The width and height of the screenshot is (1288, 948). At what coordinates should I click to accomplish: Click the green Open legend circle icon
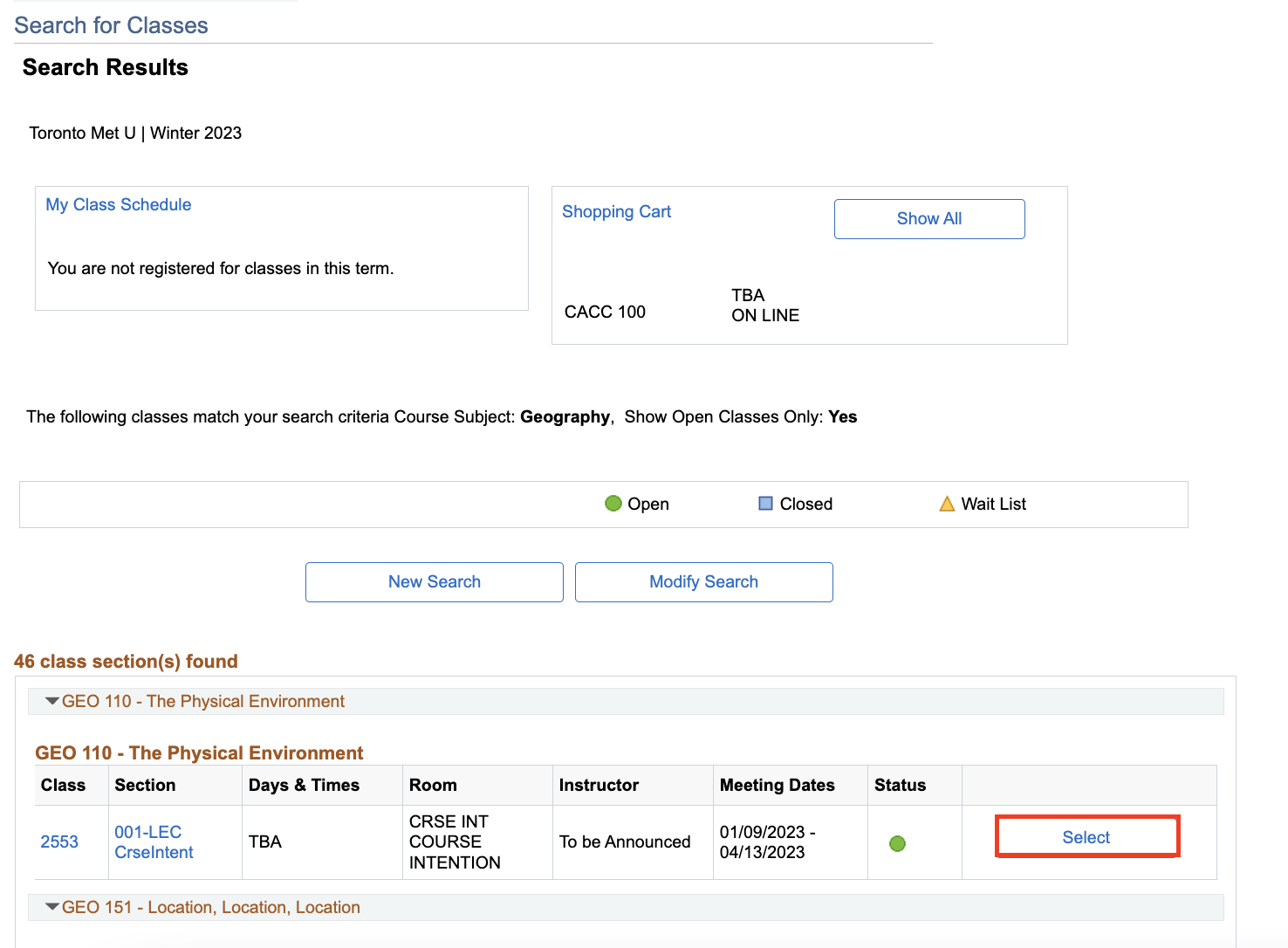click(x=613, y=504)
